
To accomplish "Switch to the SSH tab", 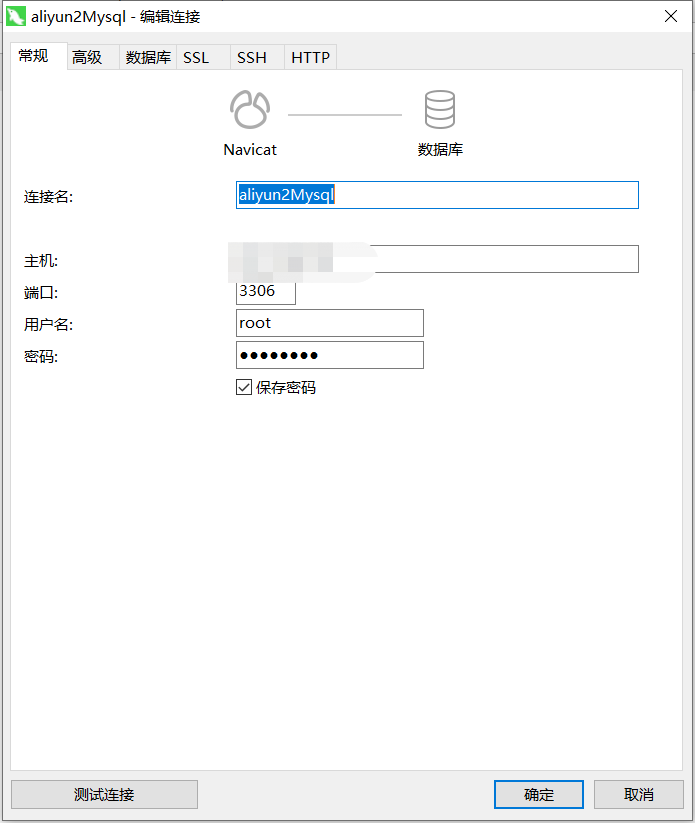I will (x=257, y=57).
